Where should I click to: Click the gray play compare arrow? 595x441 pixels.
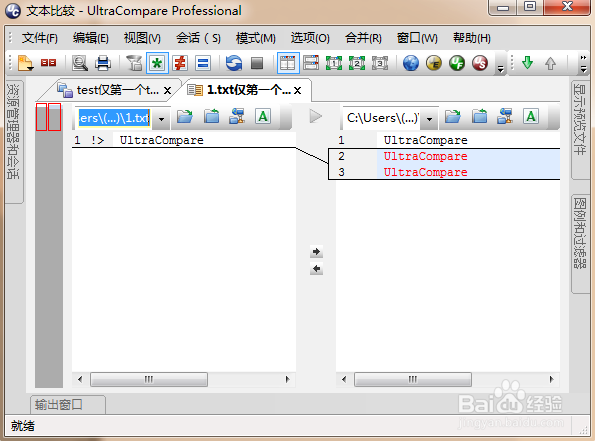coord(316,117)
